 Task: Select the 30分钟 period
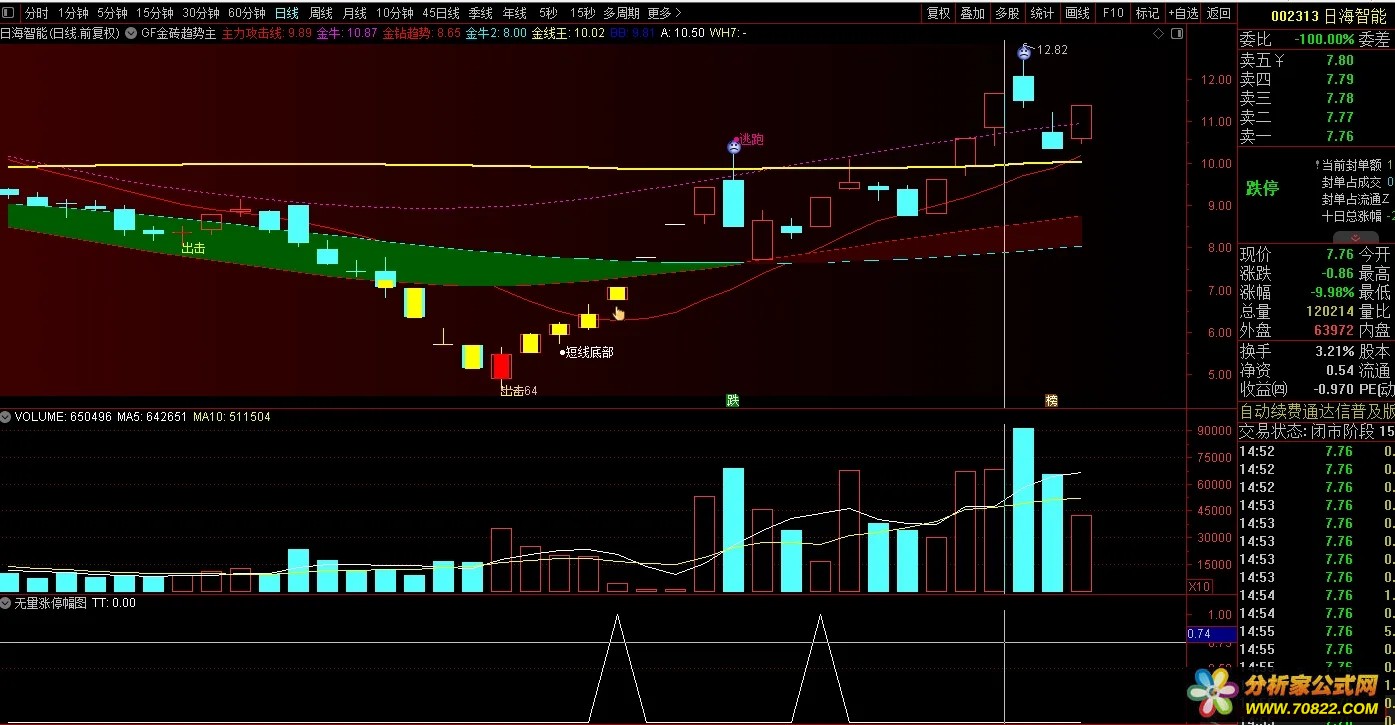[201, 13]
